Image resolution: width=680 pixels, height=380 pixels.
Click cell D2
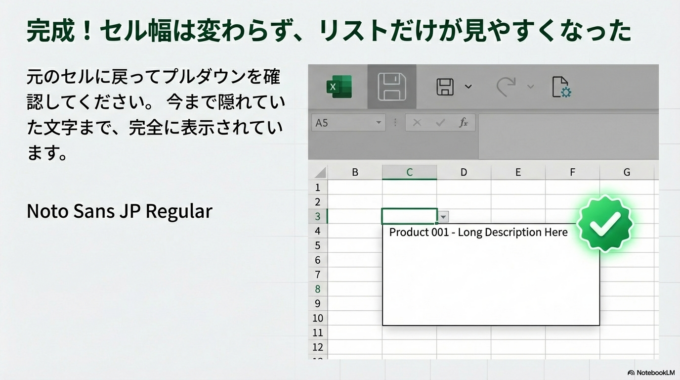(x=464, y=202)
